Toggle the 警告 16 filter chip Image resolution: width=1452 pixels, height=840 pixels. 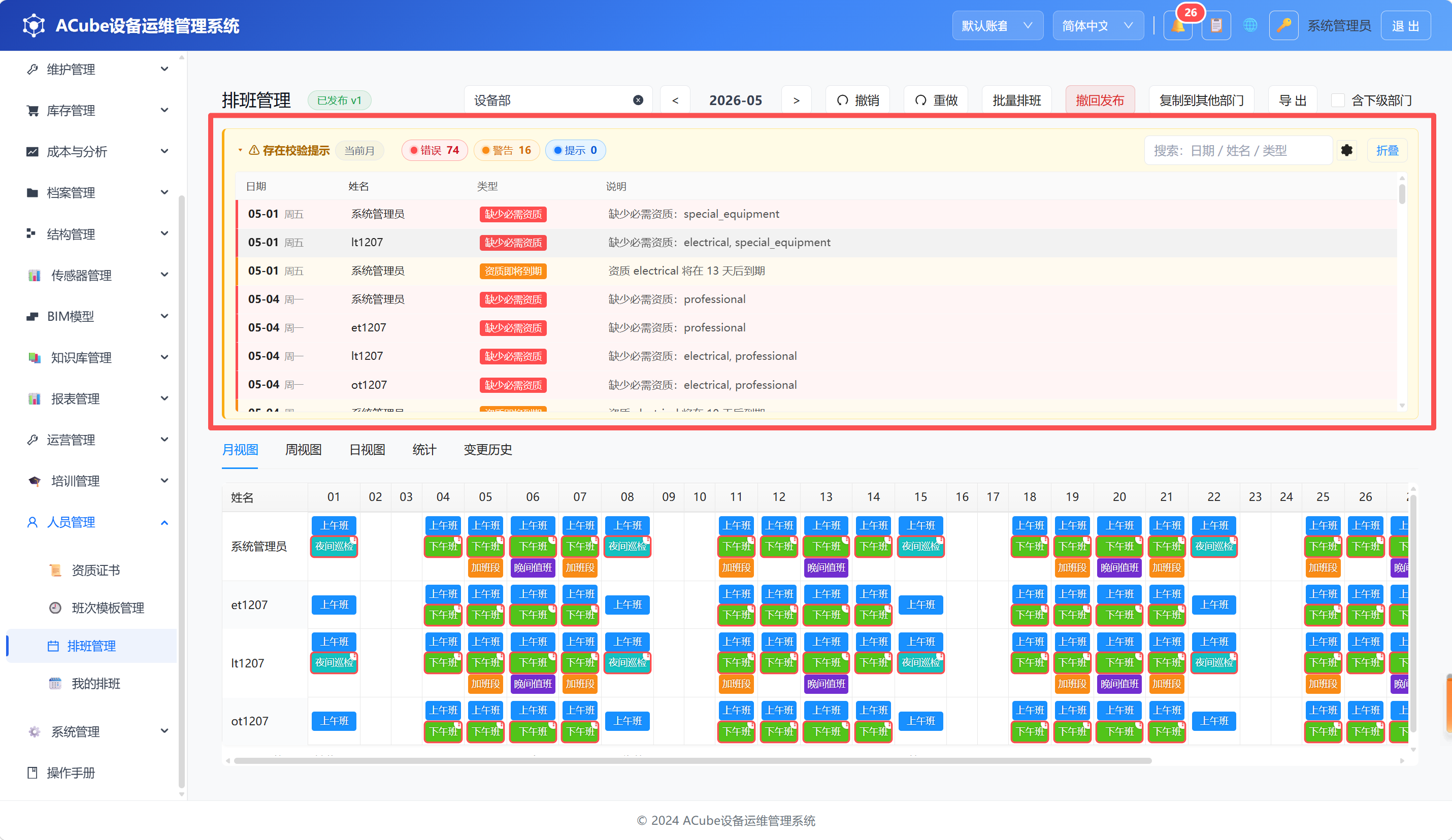[x=507, y=150]
